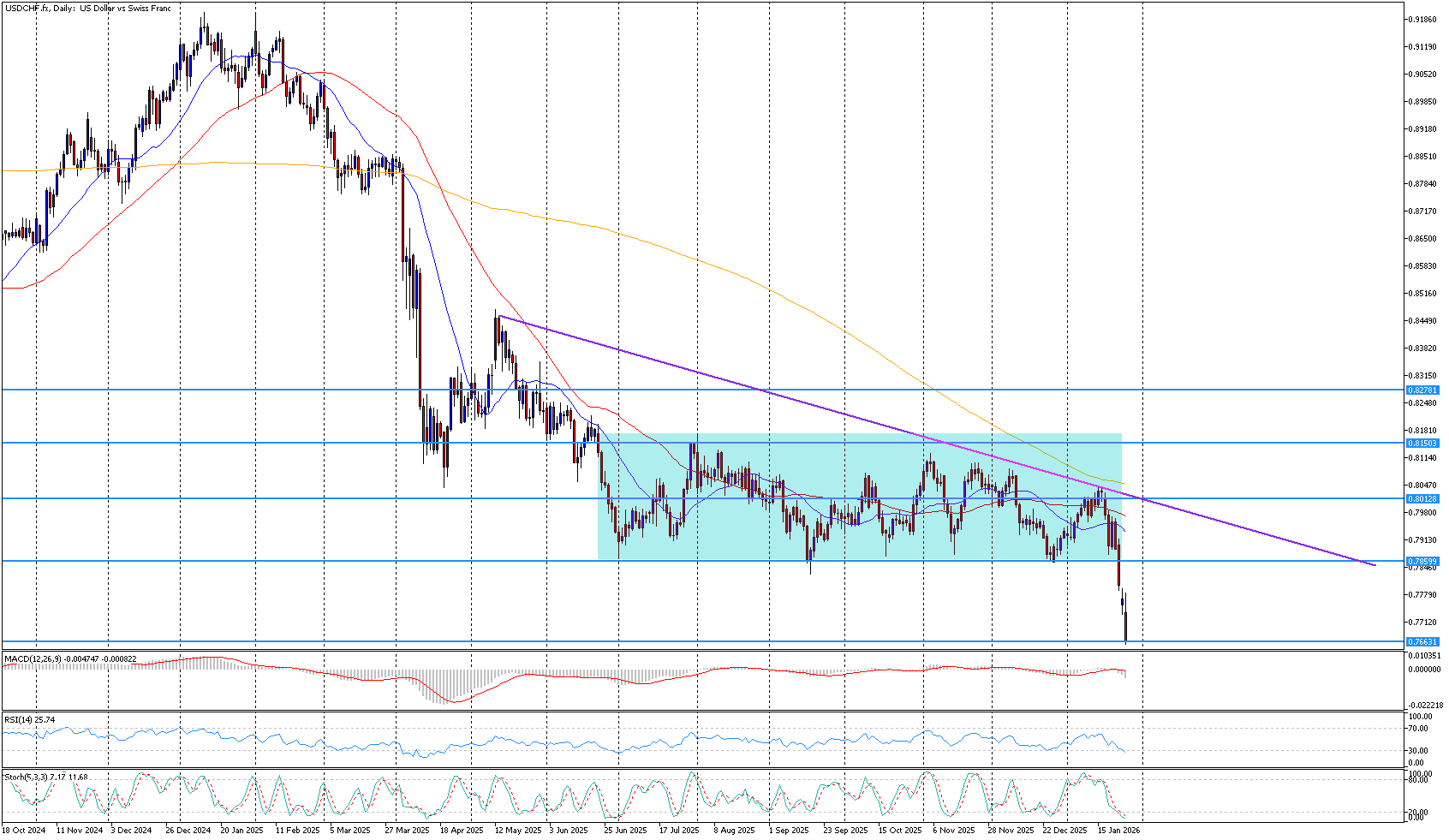Click the 0.91860 price scale value
The height and width of the screenshot is (840, 1449).
click(x=1422, y=19)
